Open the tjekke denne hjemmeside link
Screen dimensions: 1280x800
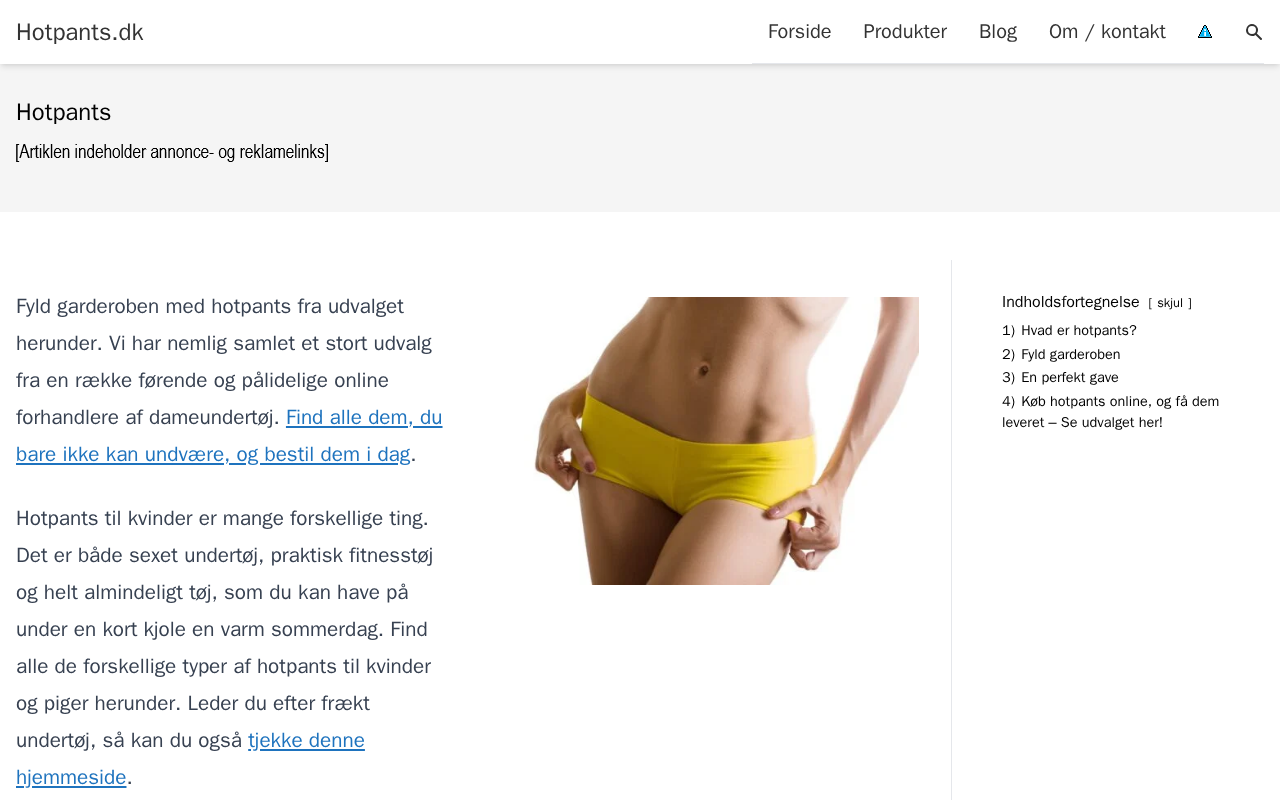pyautogui.click(x=190, y=759)
